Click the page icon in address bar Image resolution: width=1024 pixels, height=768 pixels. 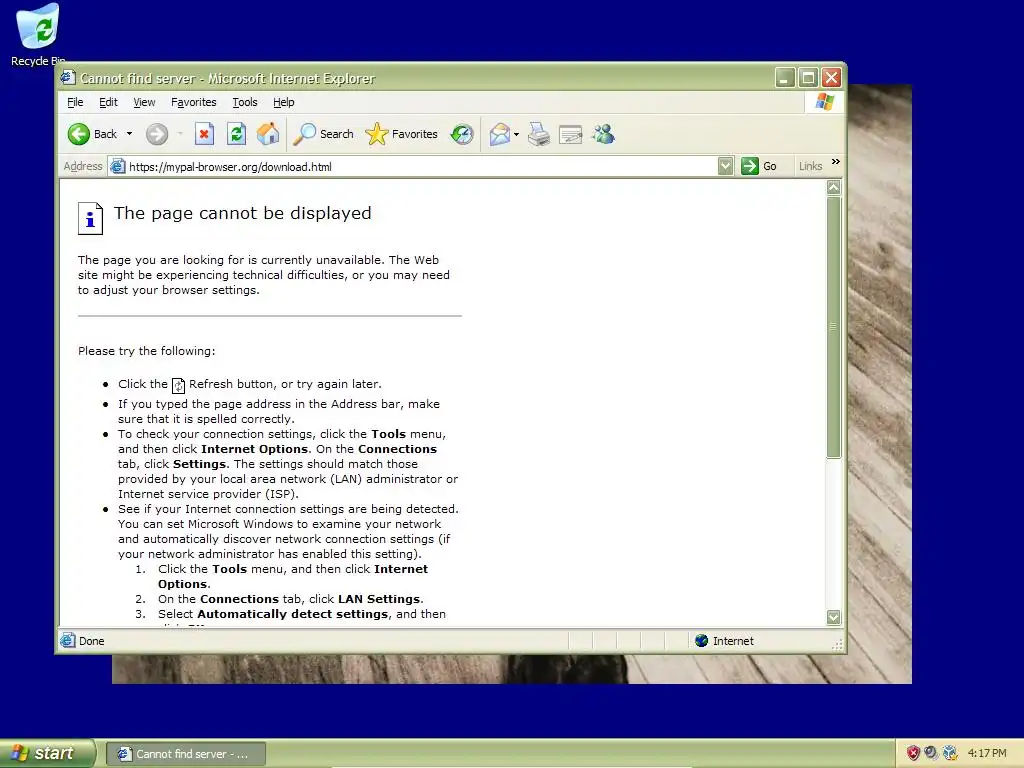(x=118, y=166)
